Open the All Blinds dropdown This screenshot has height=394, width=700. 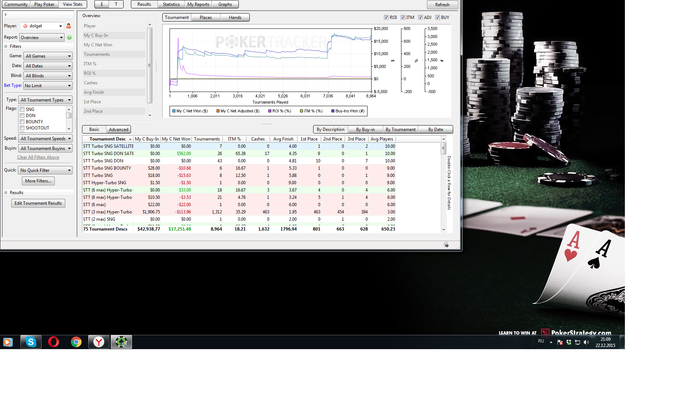tap(48, 76)
